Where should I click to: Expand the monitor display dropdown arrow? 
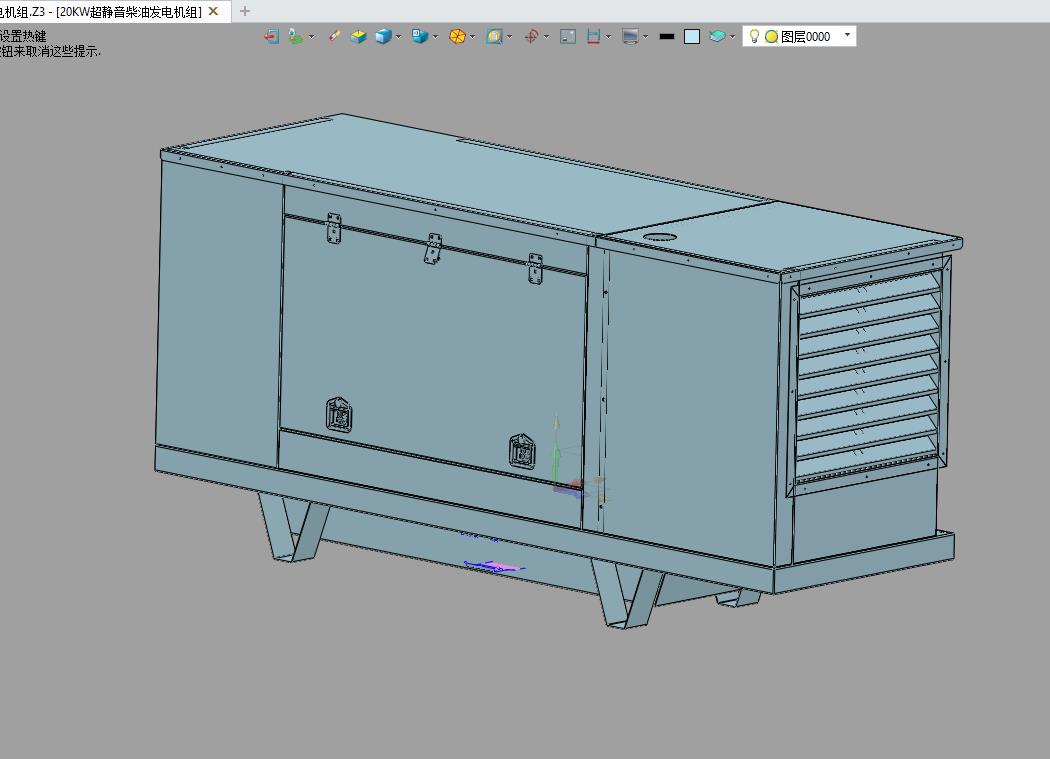pos(646,37)
